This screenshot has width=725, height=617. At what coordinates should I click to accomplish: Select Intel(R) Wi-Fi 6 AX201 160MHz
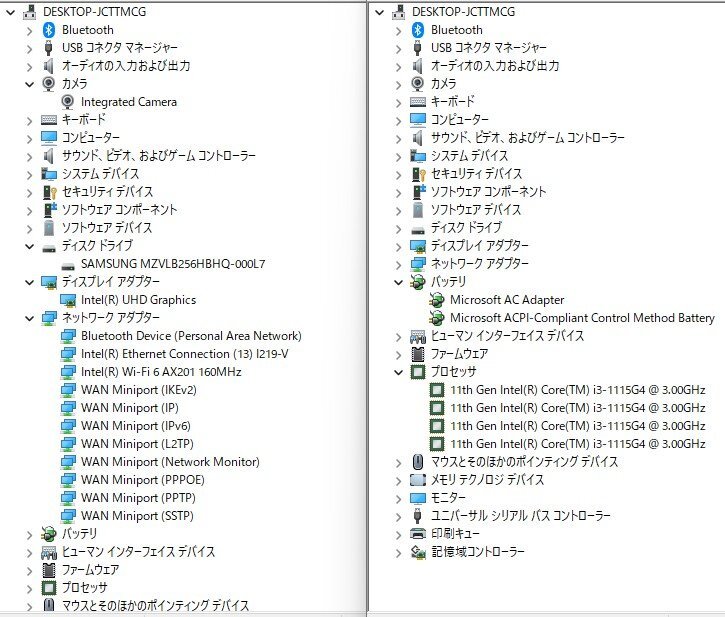pyautogui.click(x=161, y=372)
